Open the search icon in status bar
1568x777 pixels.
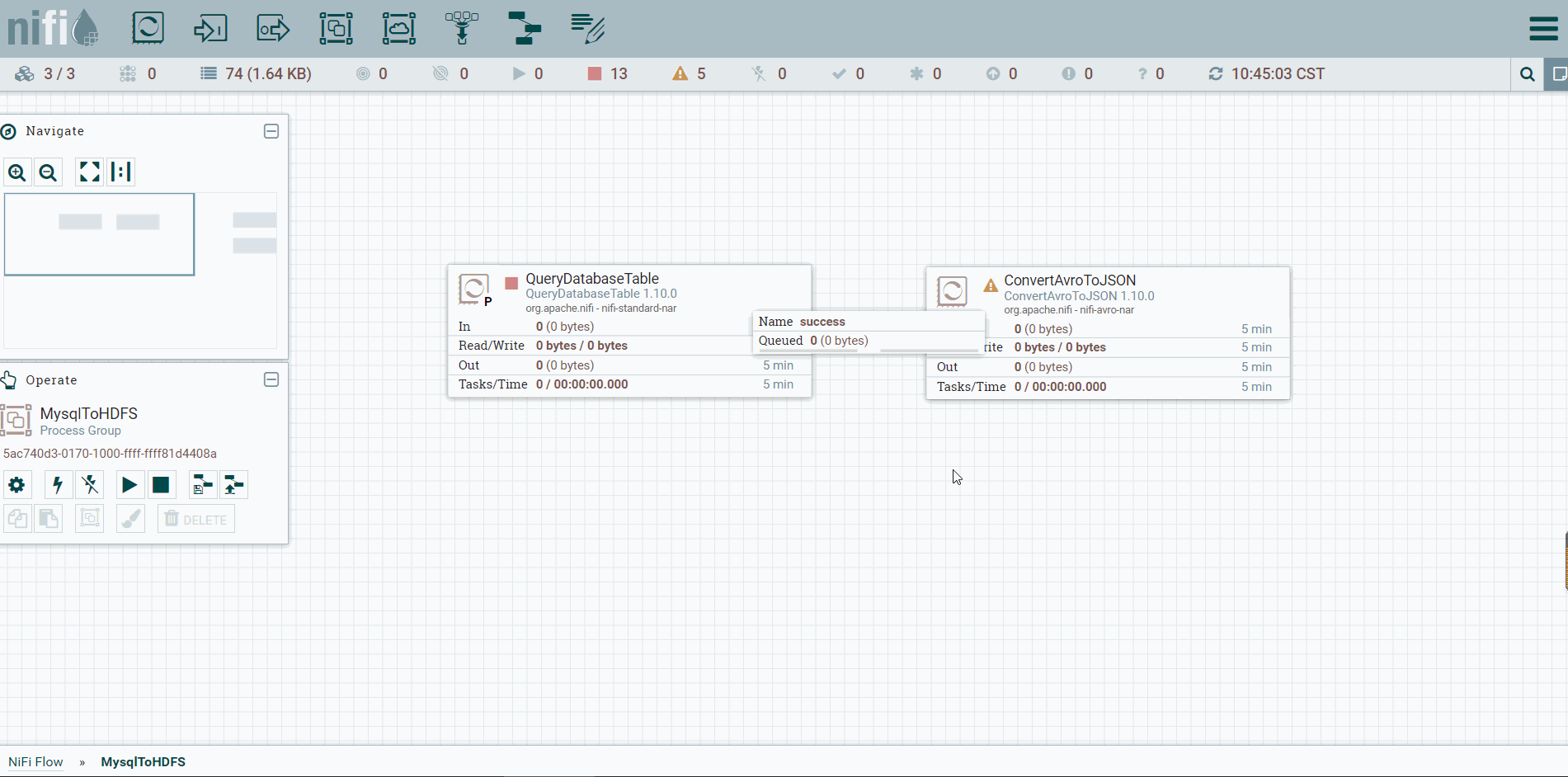coord(1528,74)
